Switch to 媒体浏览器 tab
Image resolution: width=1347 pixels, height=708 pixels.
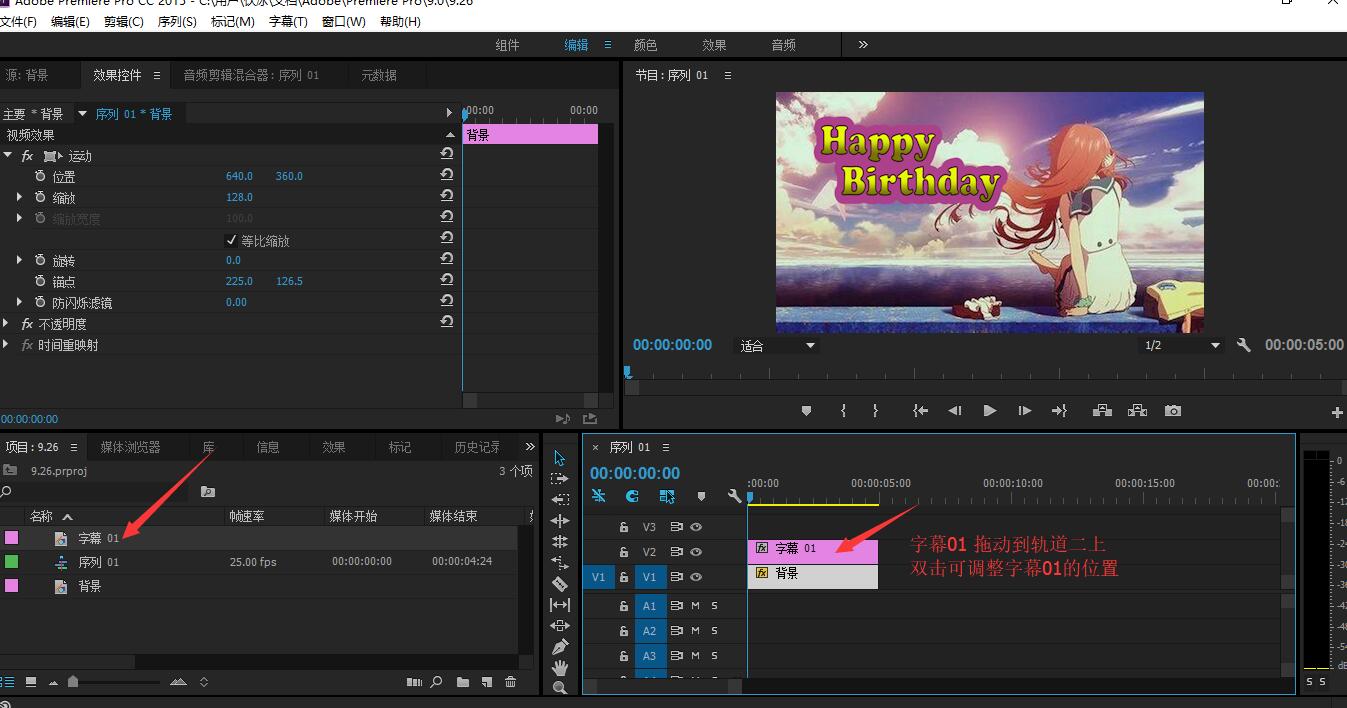pos(130,447)
